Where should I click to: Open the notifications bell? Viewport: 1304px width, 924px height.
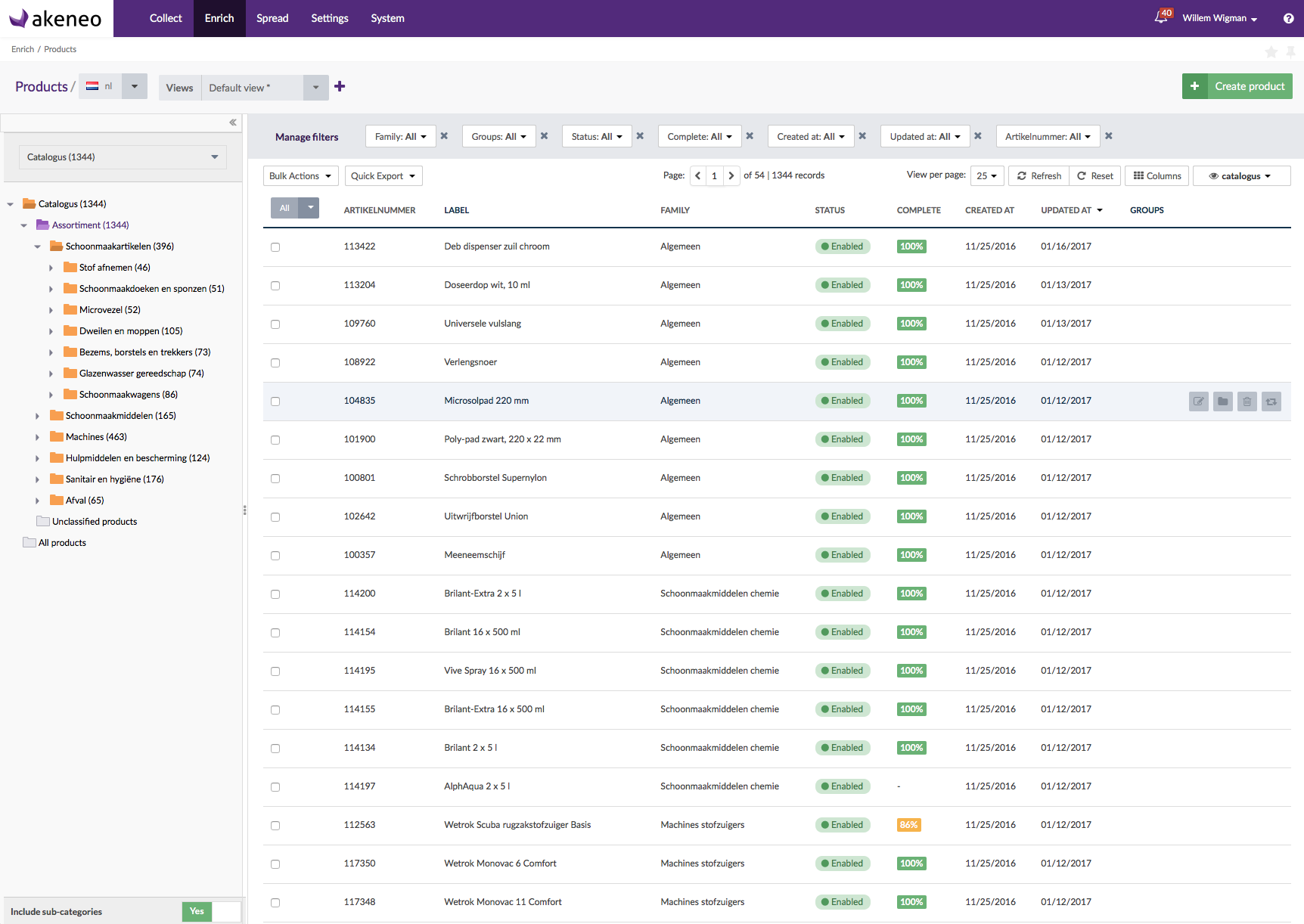(x=1162, y=17)
